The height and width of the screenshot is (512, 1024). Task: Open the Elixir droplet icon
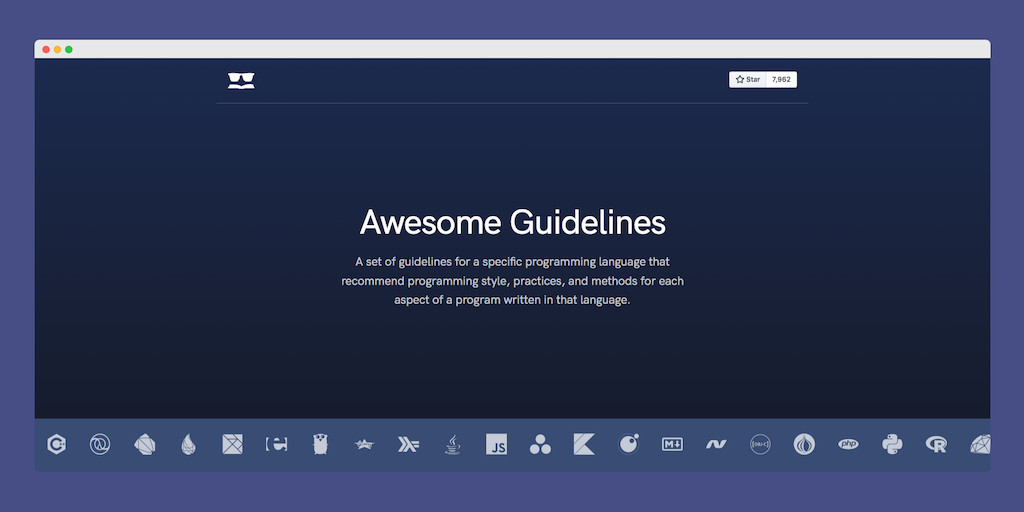point(188,445)
